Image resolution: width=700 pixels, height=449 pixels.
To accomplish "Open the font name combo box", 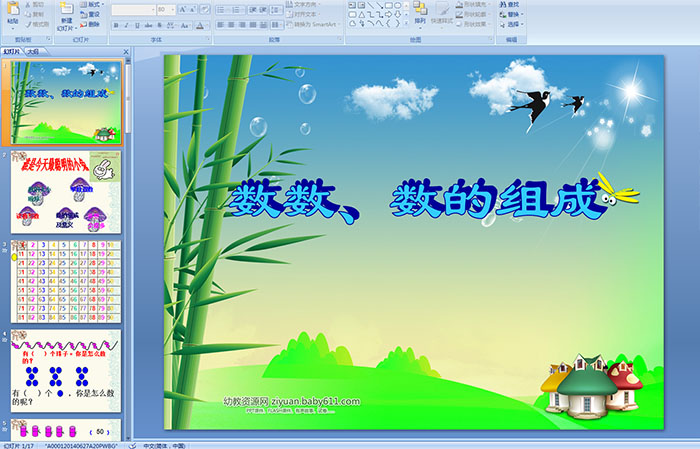I will [x=133, y=9].
